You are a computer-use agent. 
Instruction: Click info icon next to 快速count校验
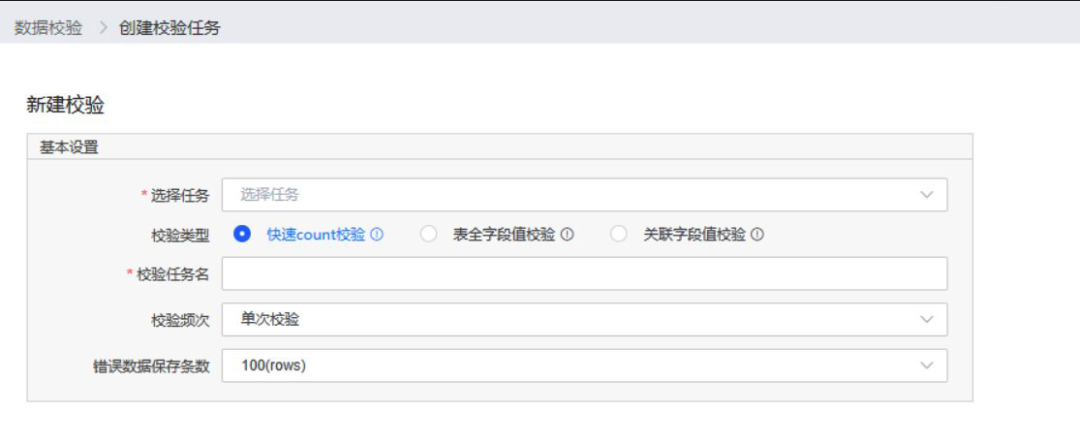377,235
